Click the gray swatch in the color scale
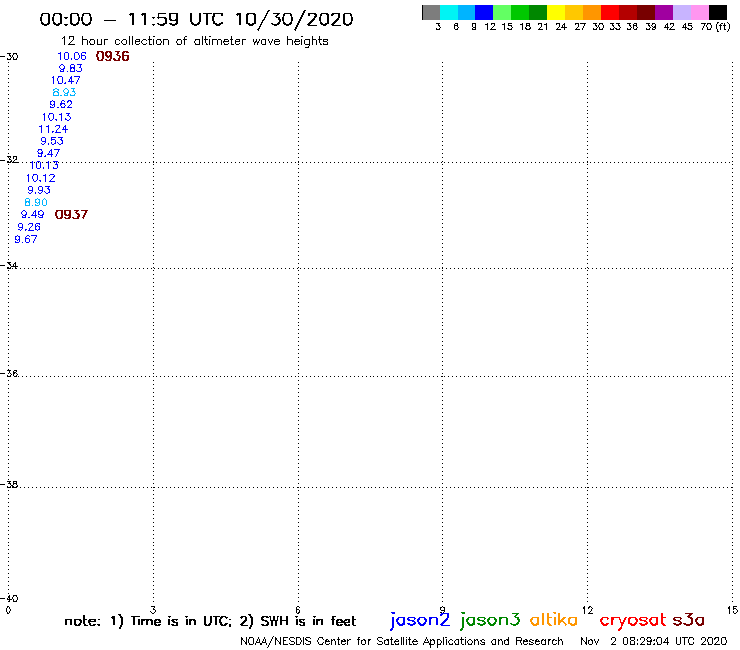740x650 pixels. [x=431, y=12]
